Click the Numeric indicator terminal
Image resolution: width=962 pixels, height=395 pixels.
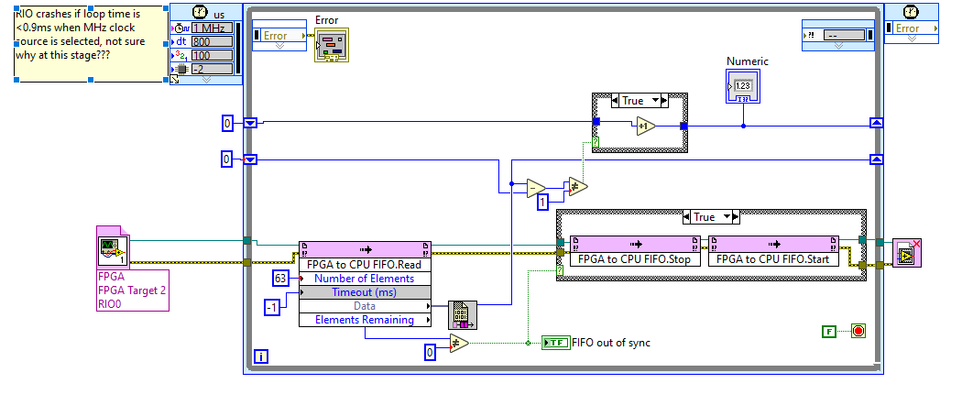[742, 86]
